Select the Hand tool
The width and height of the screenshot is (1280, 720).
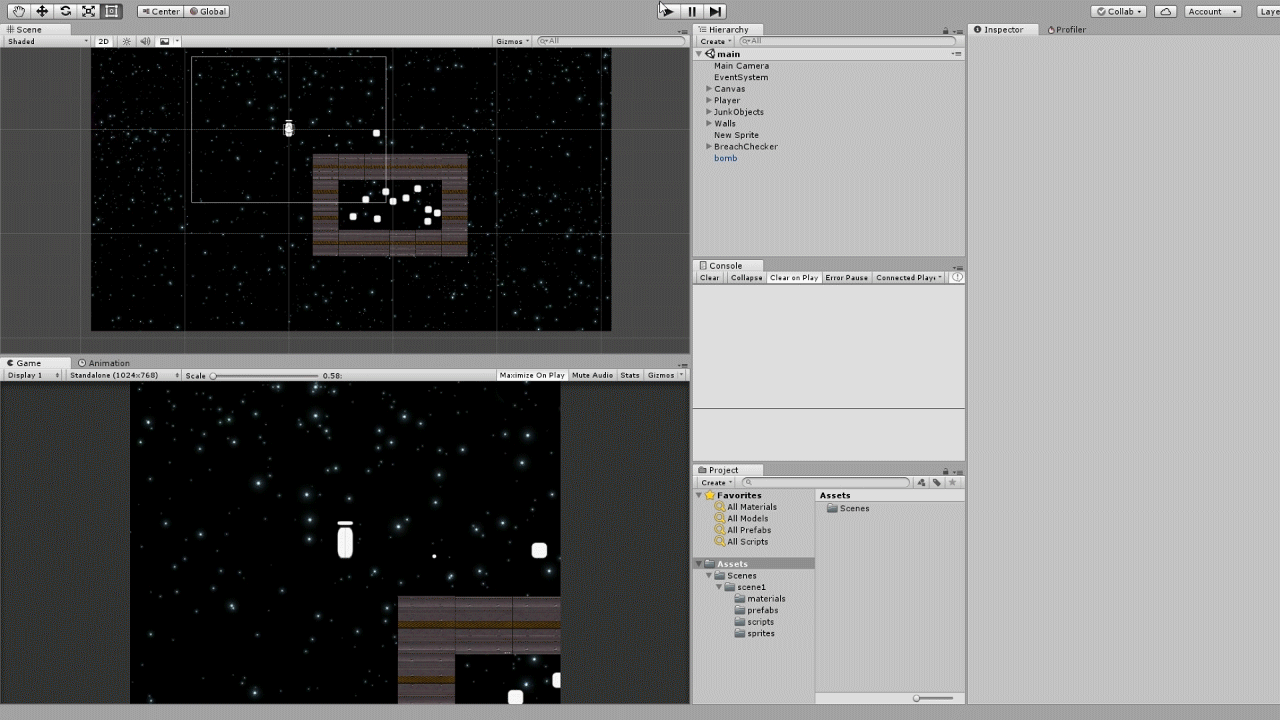pyautogui.click(x=19, y=11)
